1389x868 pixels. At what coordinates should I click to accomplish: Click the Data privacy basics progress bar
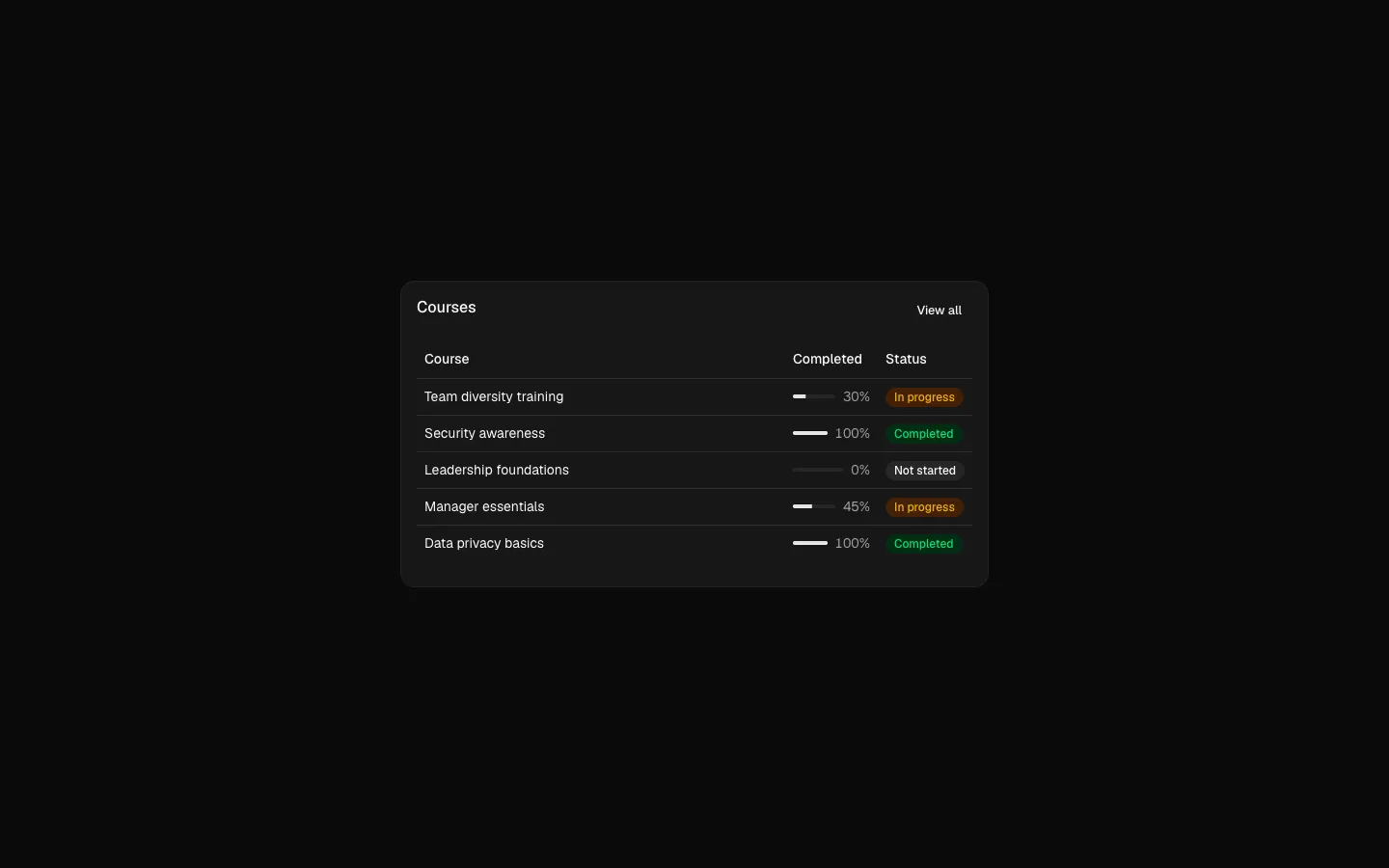[x=810, y=543]
